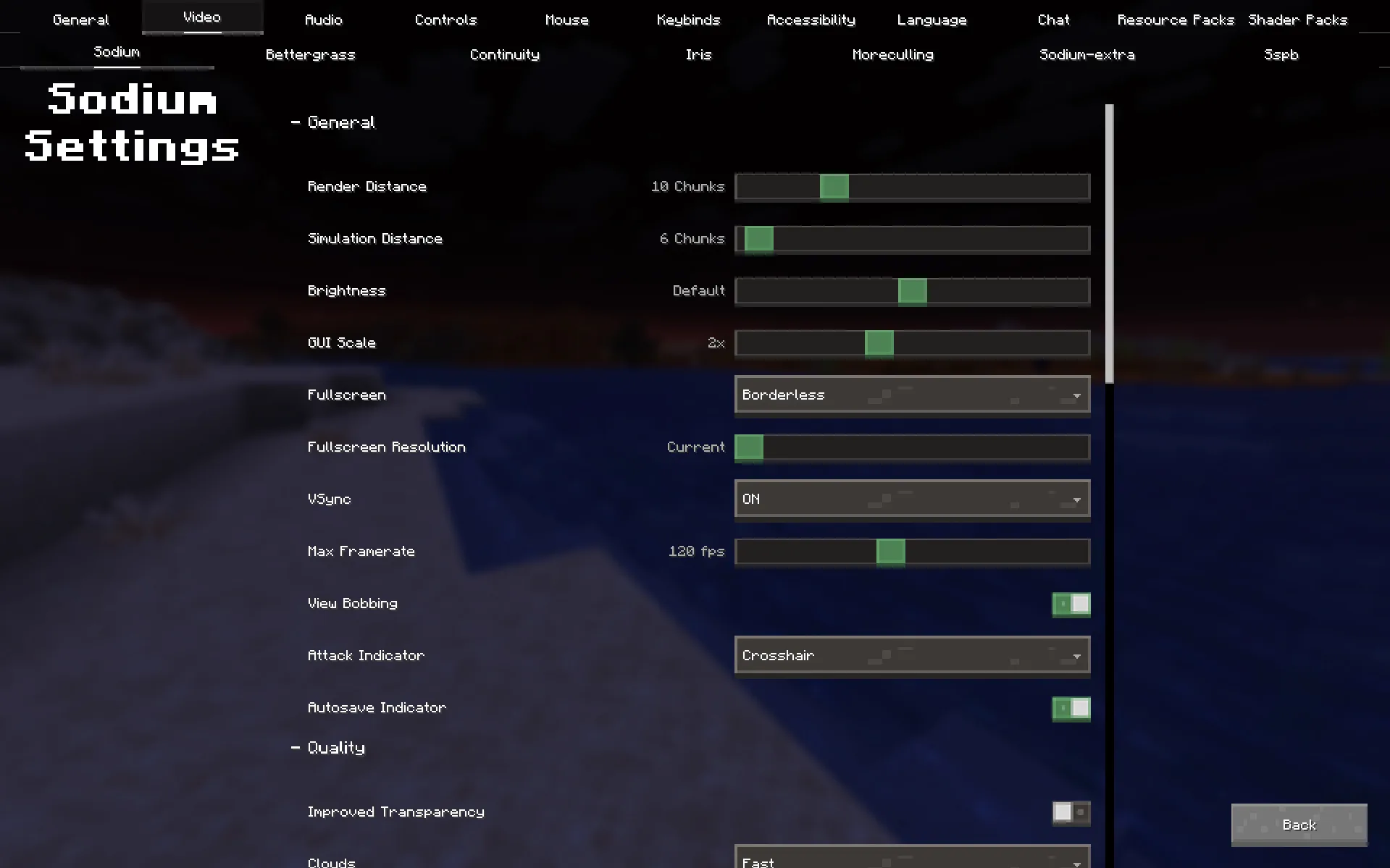Viewport: 1390px width, 868px height.
Task: Open the General settings tab
Action: point(81,20)
